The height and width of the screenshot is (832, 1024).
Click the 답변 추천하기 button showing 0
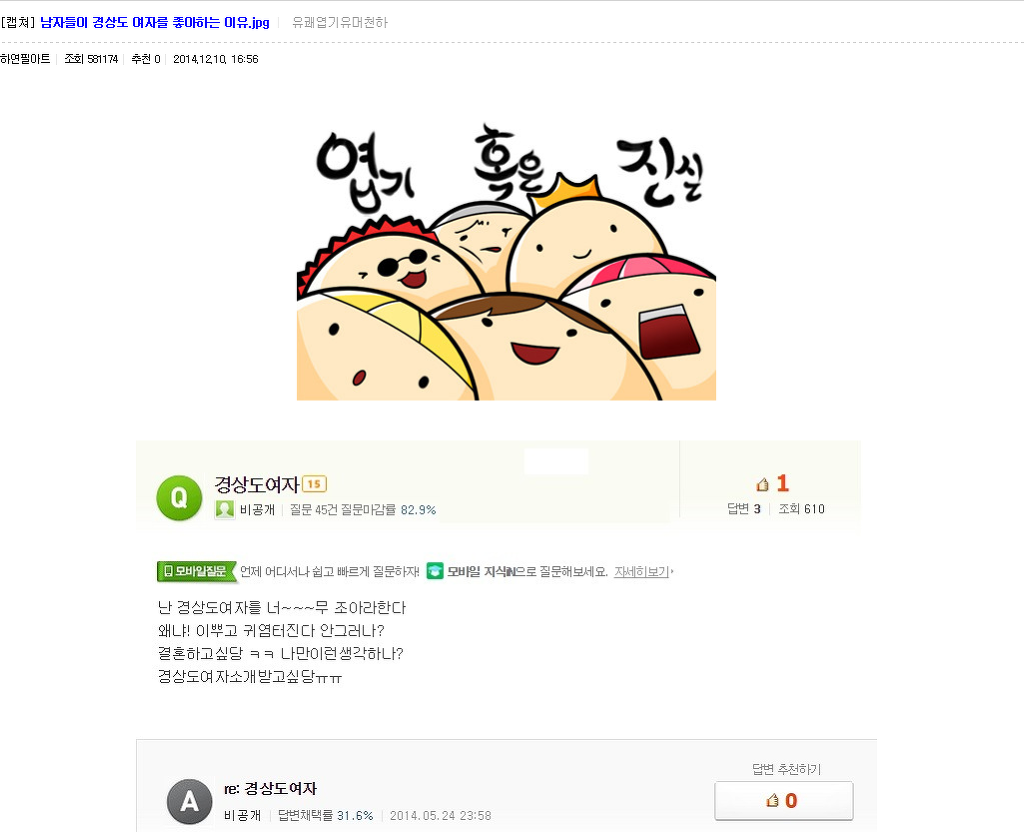(x=784, y=800)
